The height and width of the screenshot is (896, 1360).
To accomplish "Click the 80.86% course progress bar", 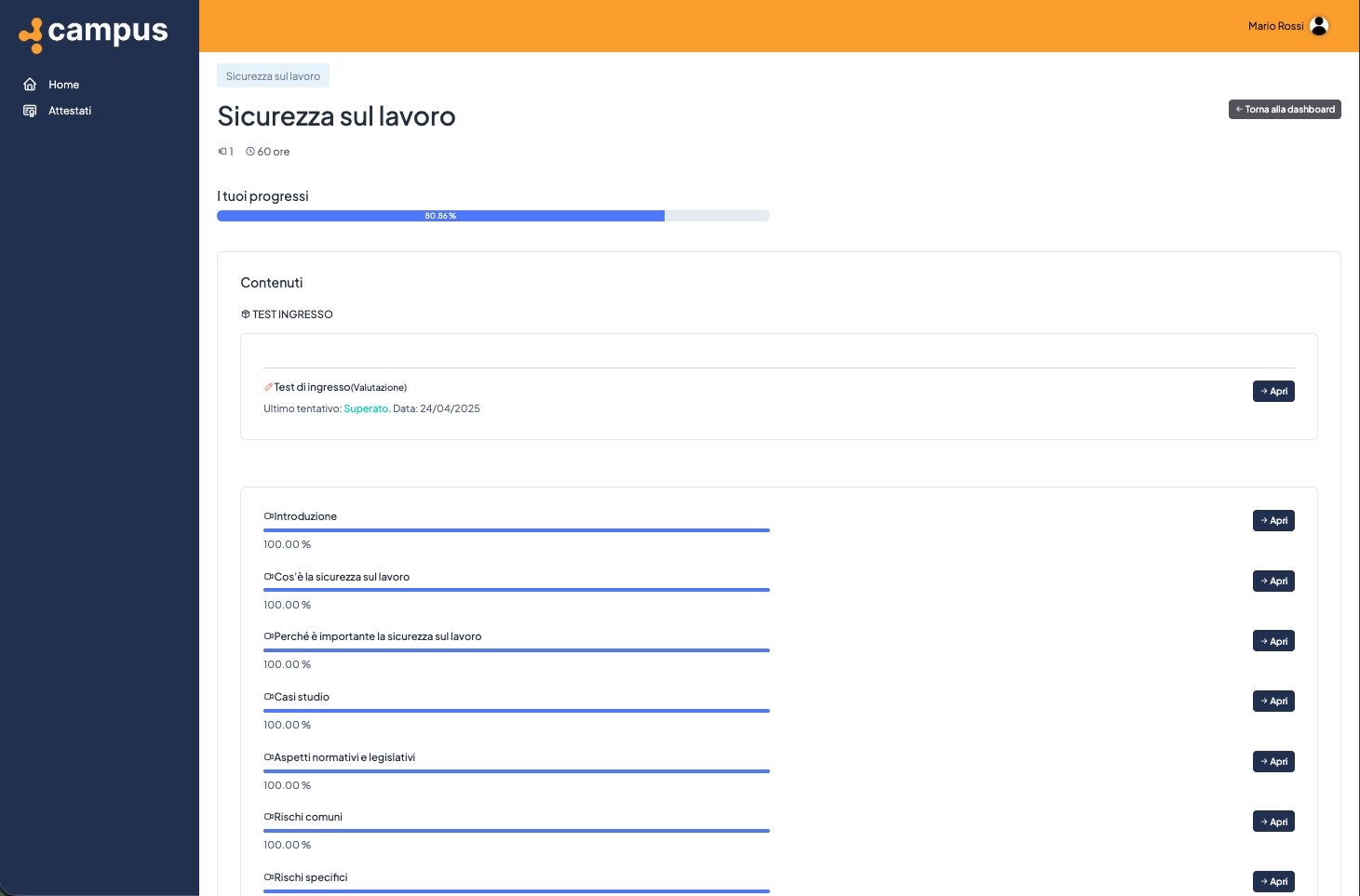I will [x=493, y=215].
